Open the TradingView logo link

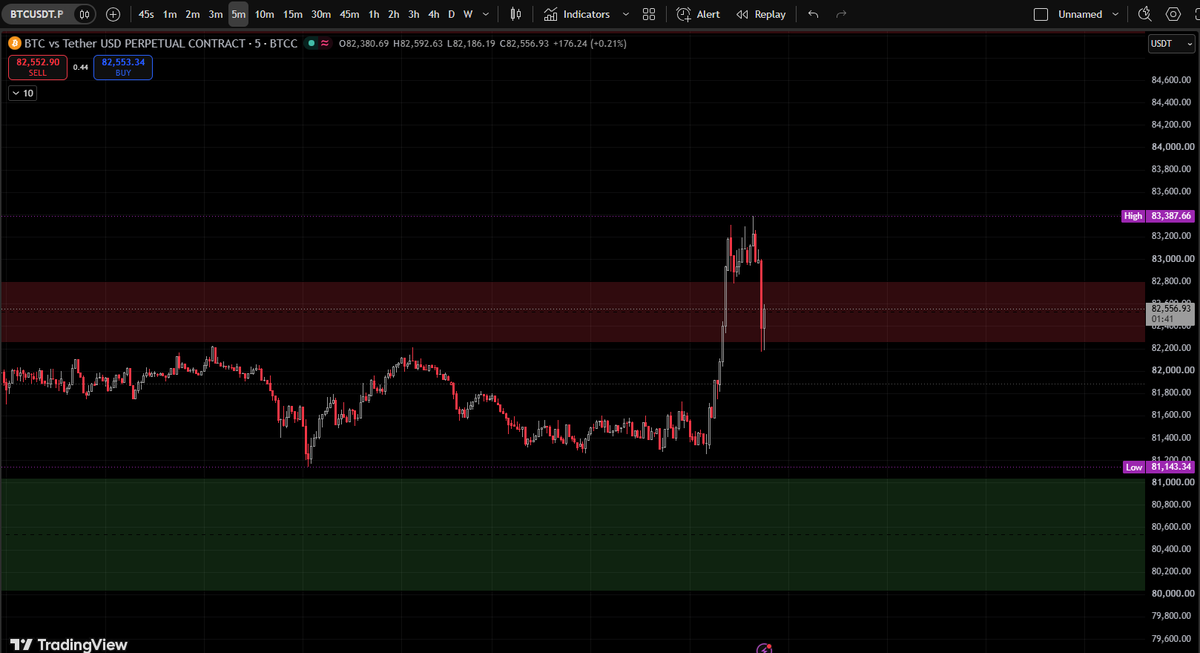pyautogui.click(x=69, y=645)
